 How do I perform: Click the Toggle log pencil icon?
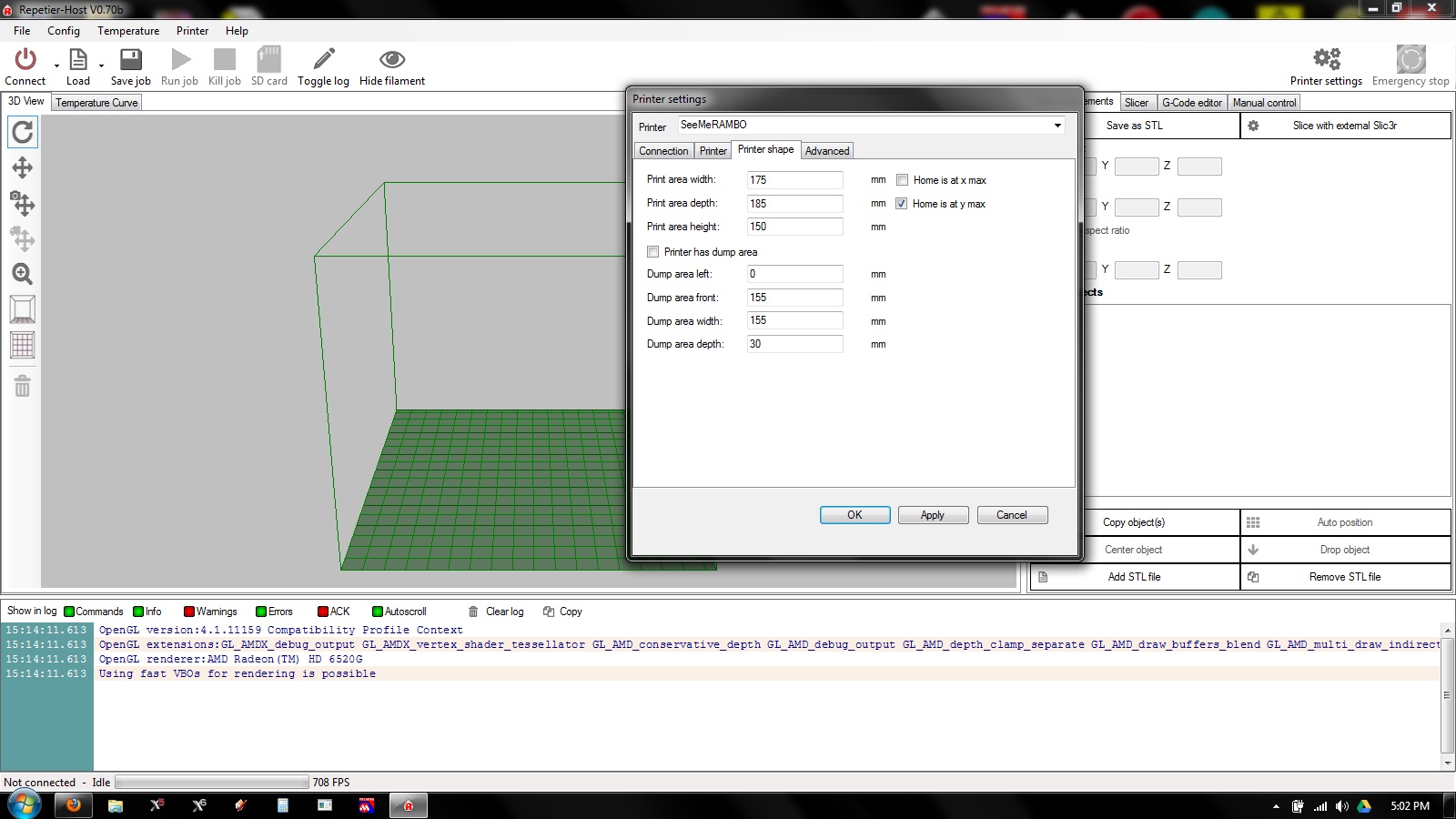(323, 60)
